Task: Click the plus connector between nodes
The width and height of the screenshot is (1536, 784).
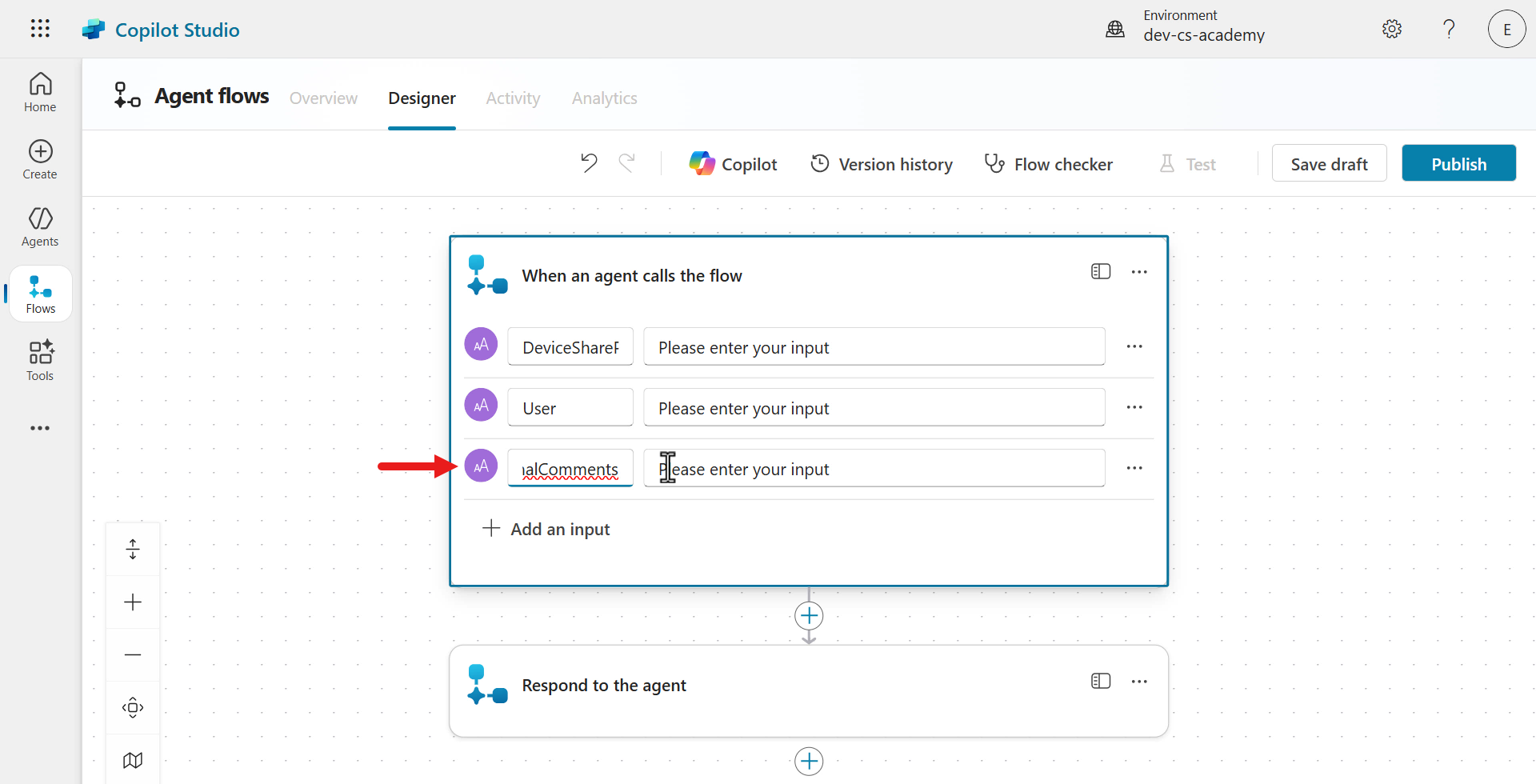Action: [x=808, y=615]
